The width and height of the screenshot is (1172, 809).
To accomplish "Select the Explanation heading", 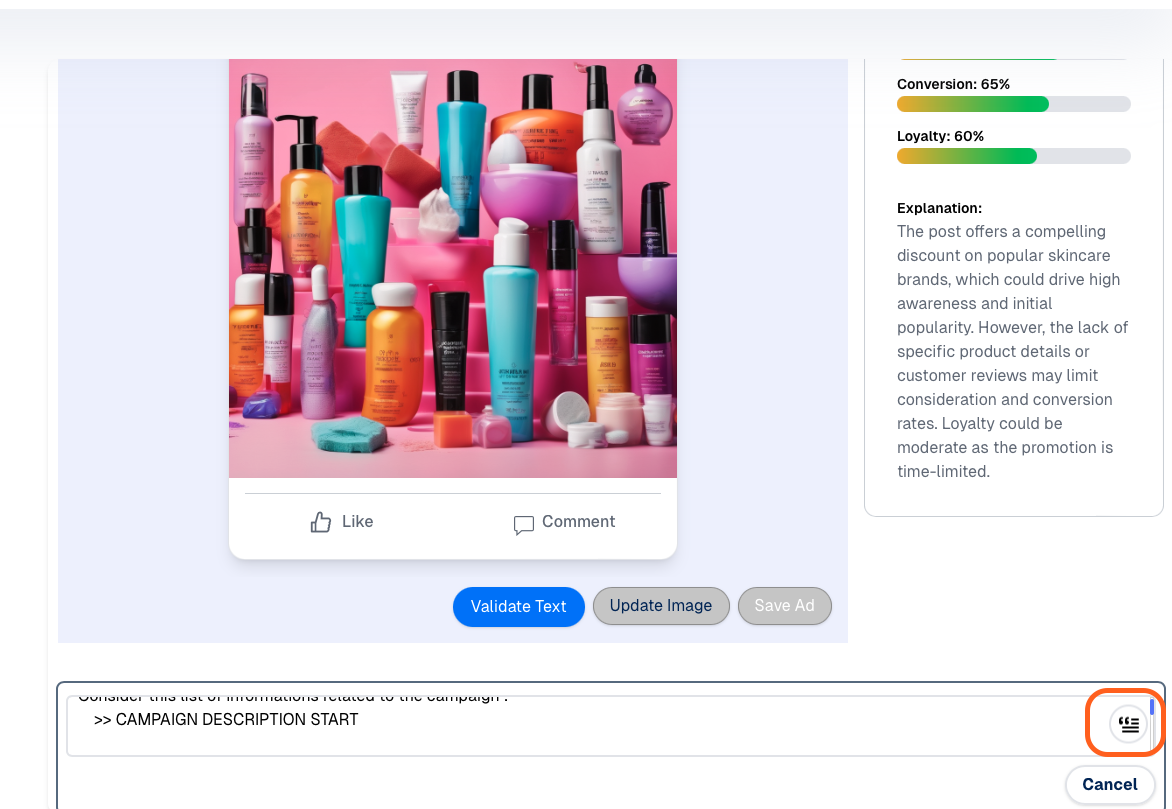I will [939, 208].
